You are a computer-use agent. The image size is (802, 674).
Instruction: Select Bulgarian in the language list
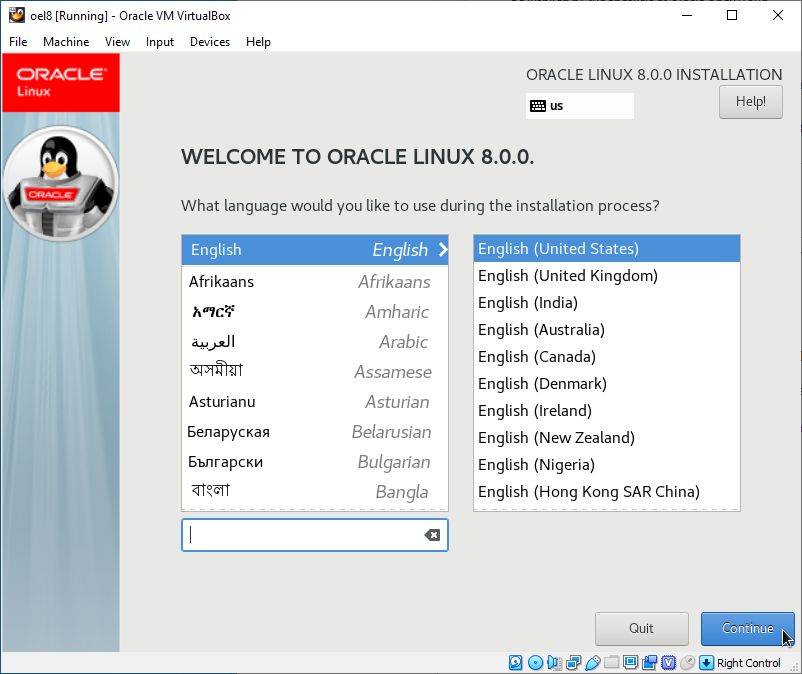click(315, 462)
